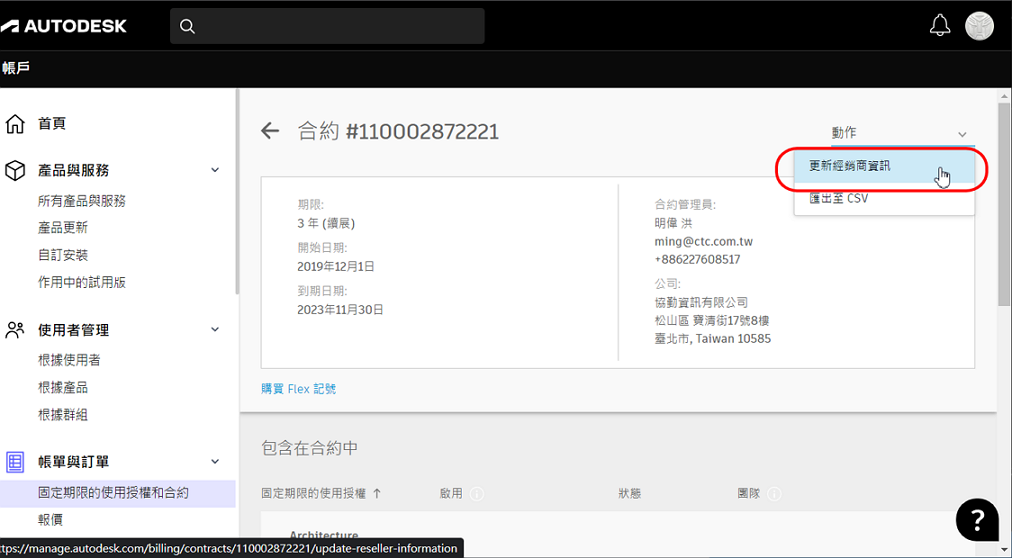1012x558 pixels.
Task: Click the phone number +886227608517
Action: click(697, 260)
